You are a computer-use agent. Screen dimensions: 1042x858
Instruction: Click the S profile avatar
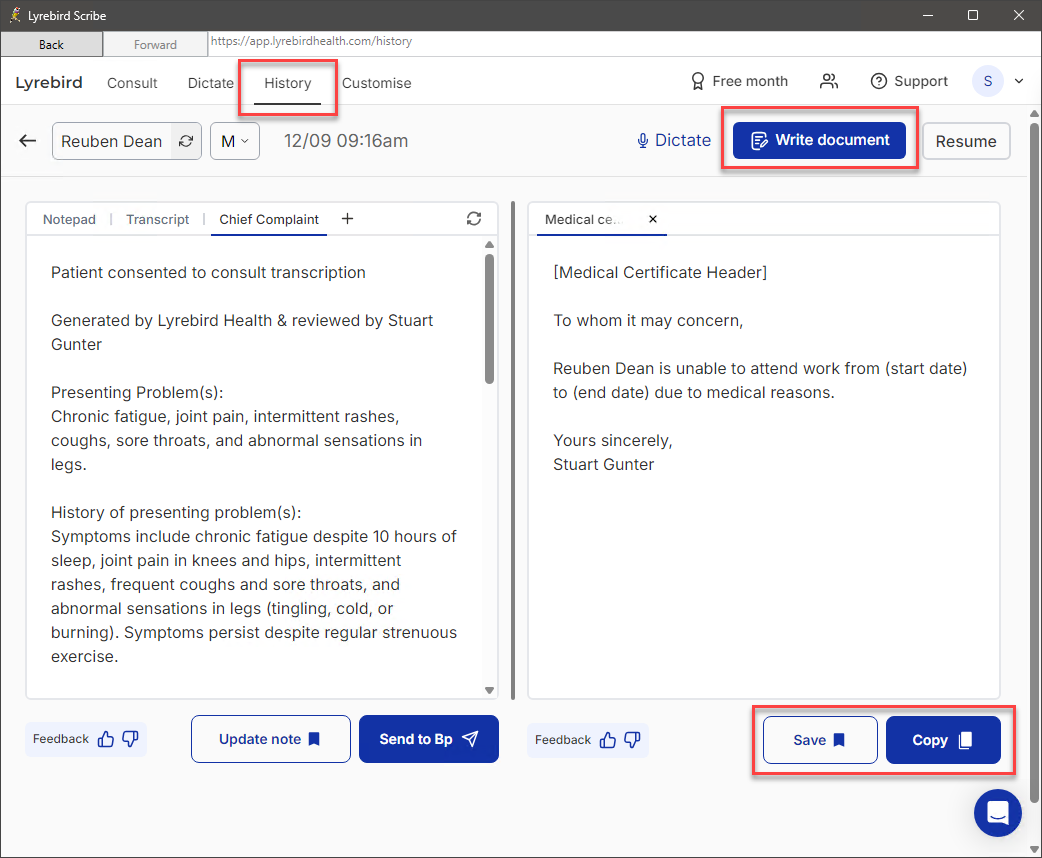[988, 81]
